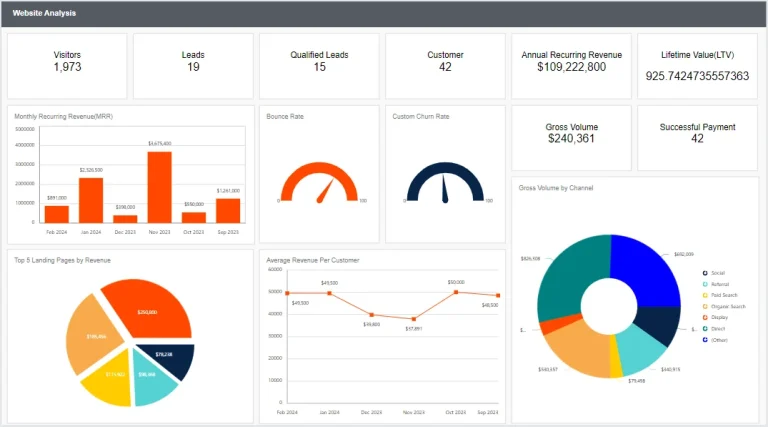Select the Oct 2023 bar in MRR chart

coord(194,218)
